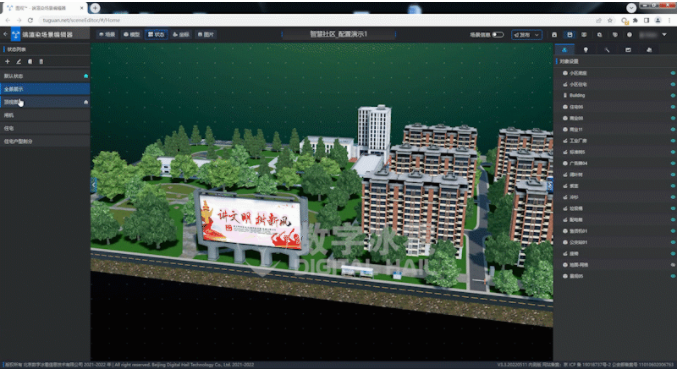Toggle visibility eye for 广告牌04 row

pos(673,163)
